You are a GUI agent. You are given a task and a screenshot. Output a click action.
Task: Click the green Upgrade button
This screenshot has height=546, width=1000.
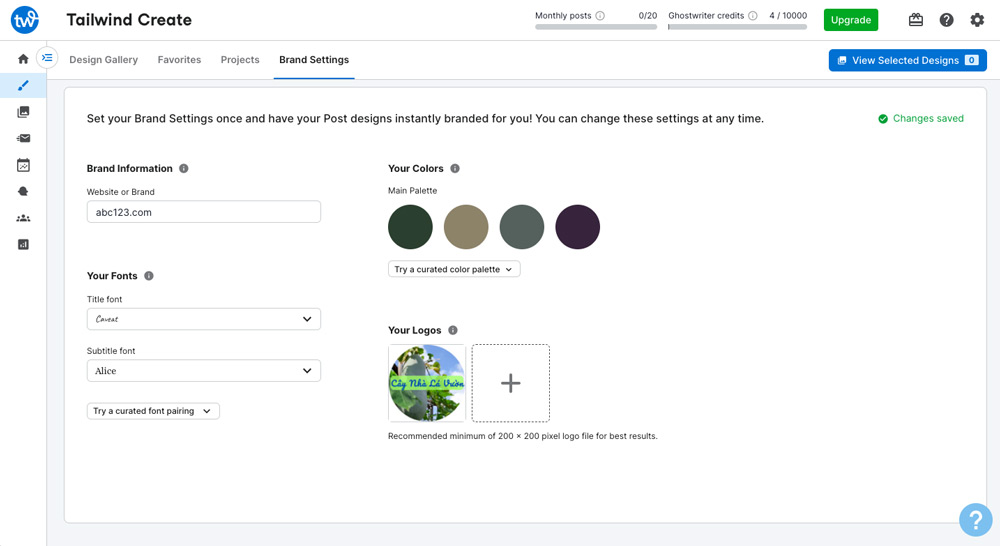click(851, 20)
